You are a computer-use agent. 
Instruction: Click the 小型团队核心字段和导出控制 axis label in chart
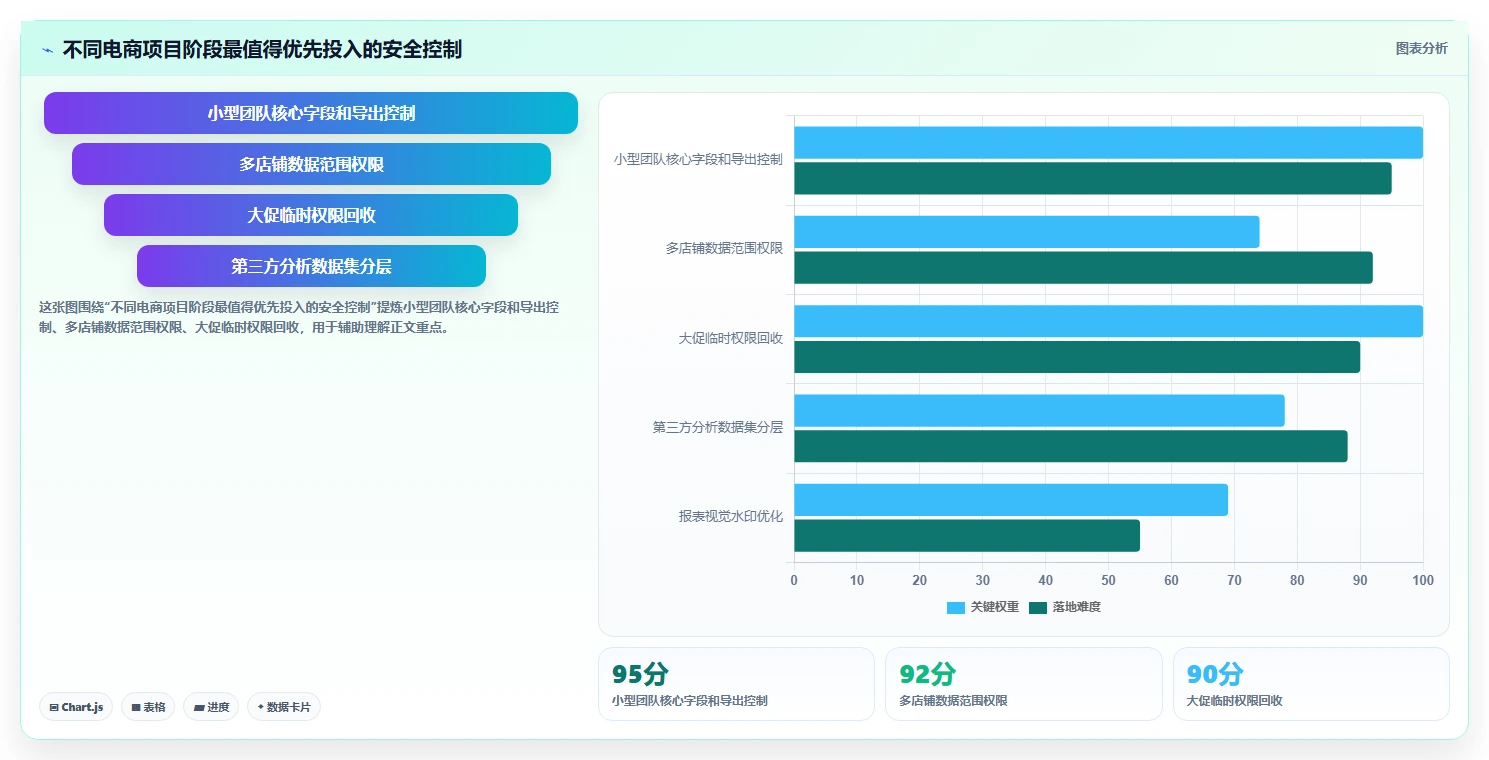[698, 160]
